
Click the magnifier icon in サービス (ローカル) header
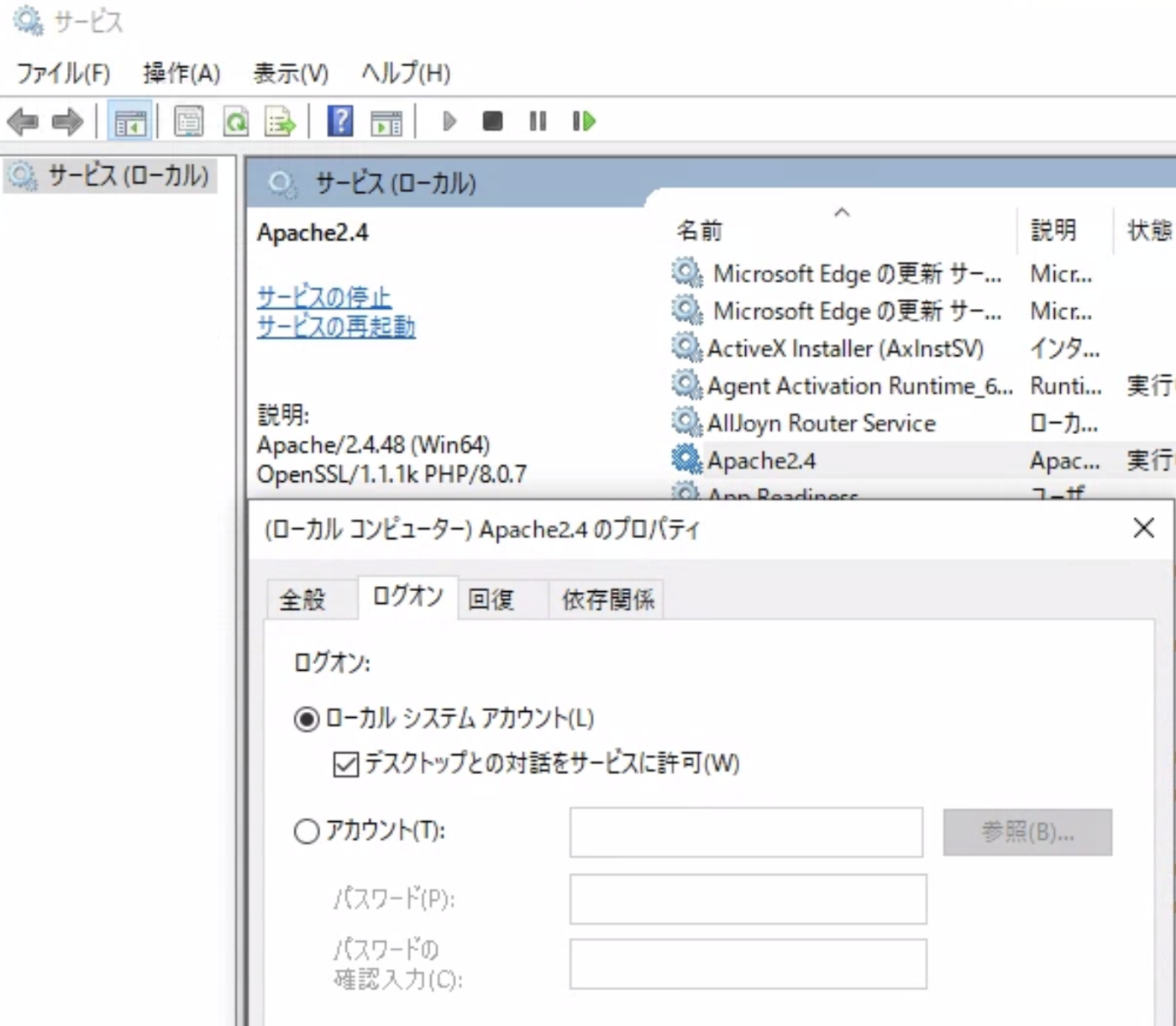coord(282,184)
